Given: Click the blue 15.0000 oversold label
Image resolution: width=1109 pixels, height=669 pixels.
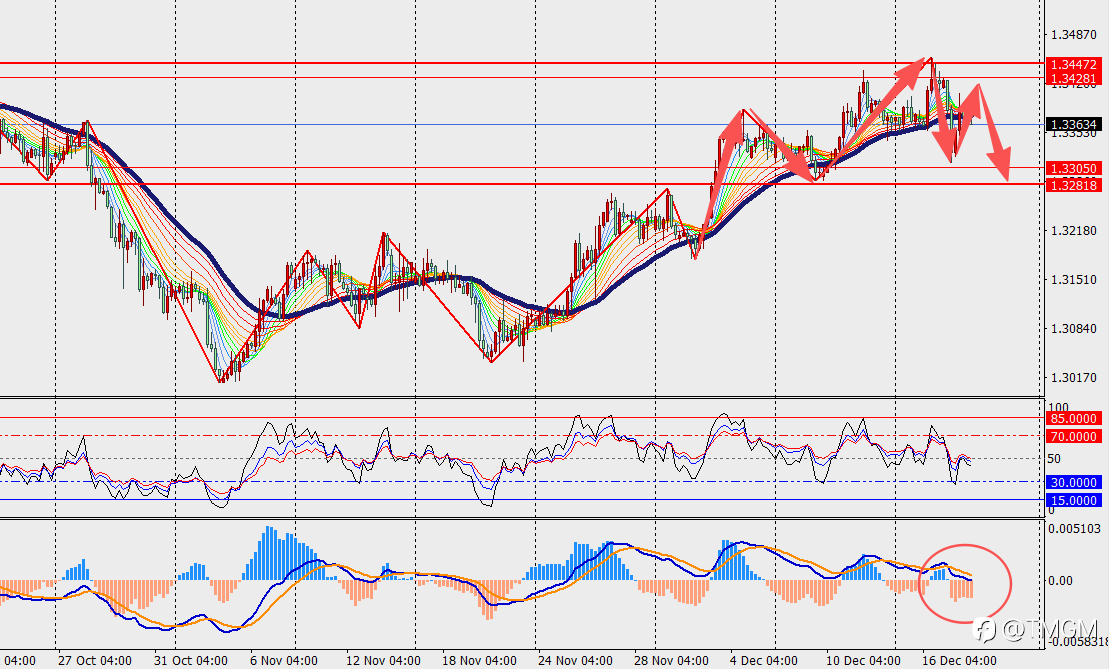Looking at the screenshot, I should [1073, 500].
